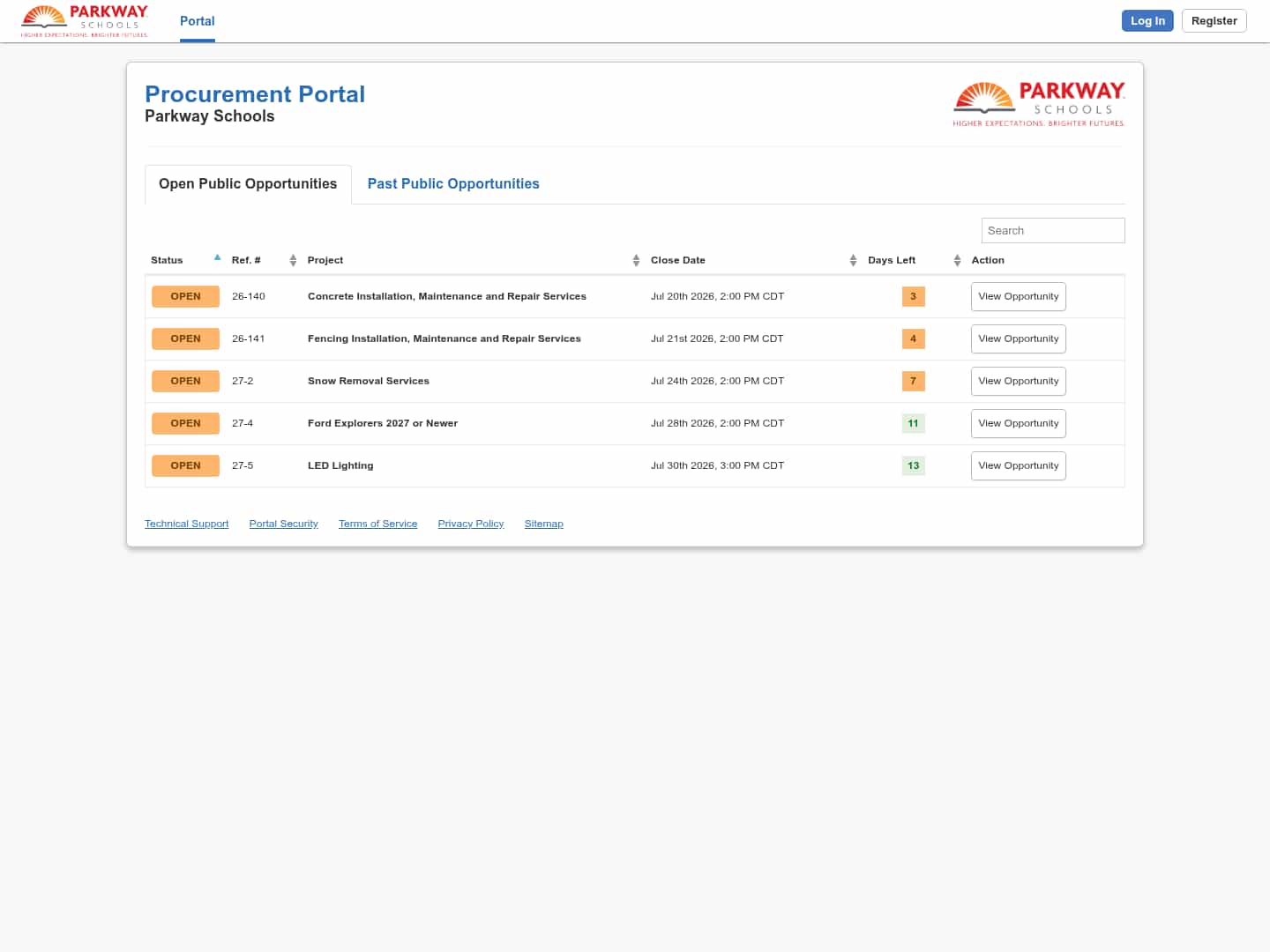
Task: Focus the Search input field
Action: 1053,230
